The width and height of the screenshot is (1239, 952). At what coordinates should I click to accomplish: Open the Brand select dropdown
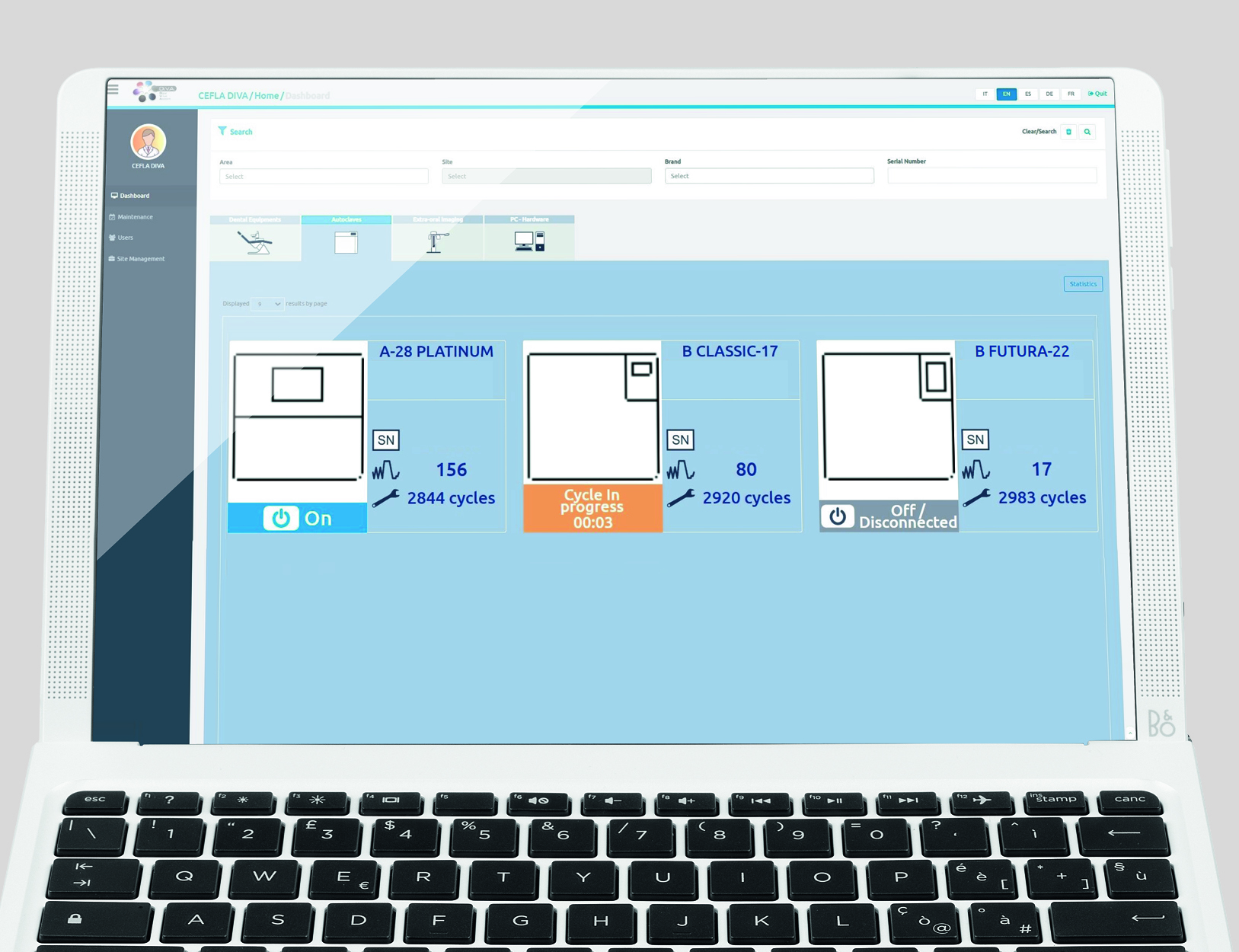[768, 176]
